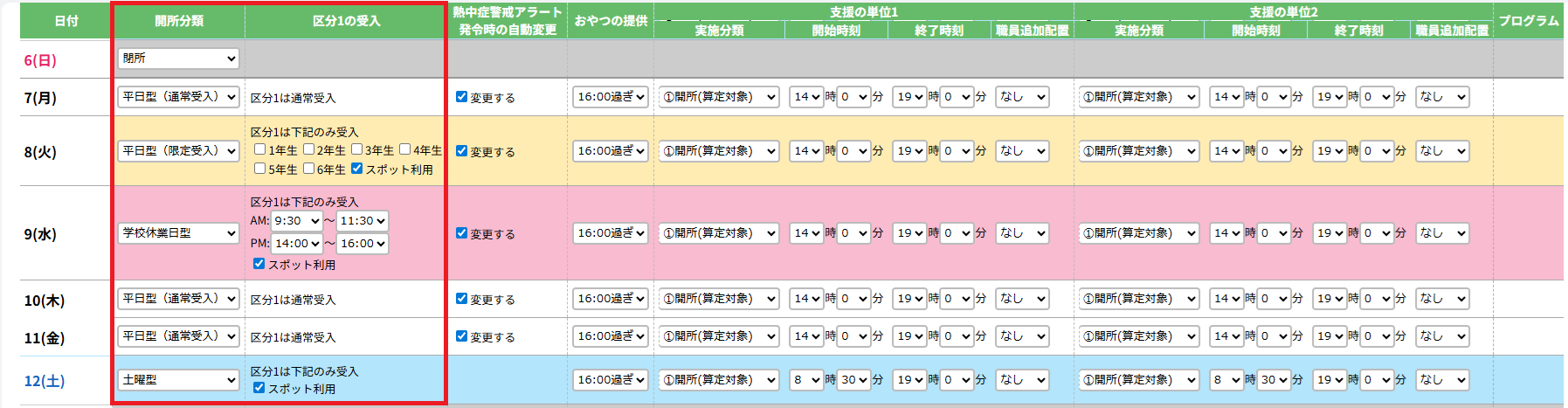The height and width of the screenshot is (408, 1568).
Task: Open the 土曜型 dropdown for 12(土)
Action: (x=178, y=380)
